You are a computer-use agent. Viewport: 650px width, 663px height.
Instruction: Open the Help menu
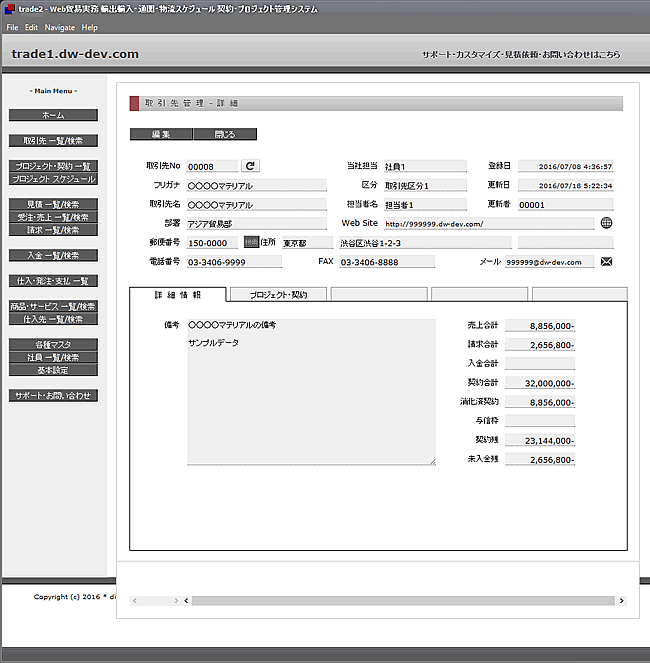pyautogui.click(x=90, y=27)
